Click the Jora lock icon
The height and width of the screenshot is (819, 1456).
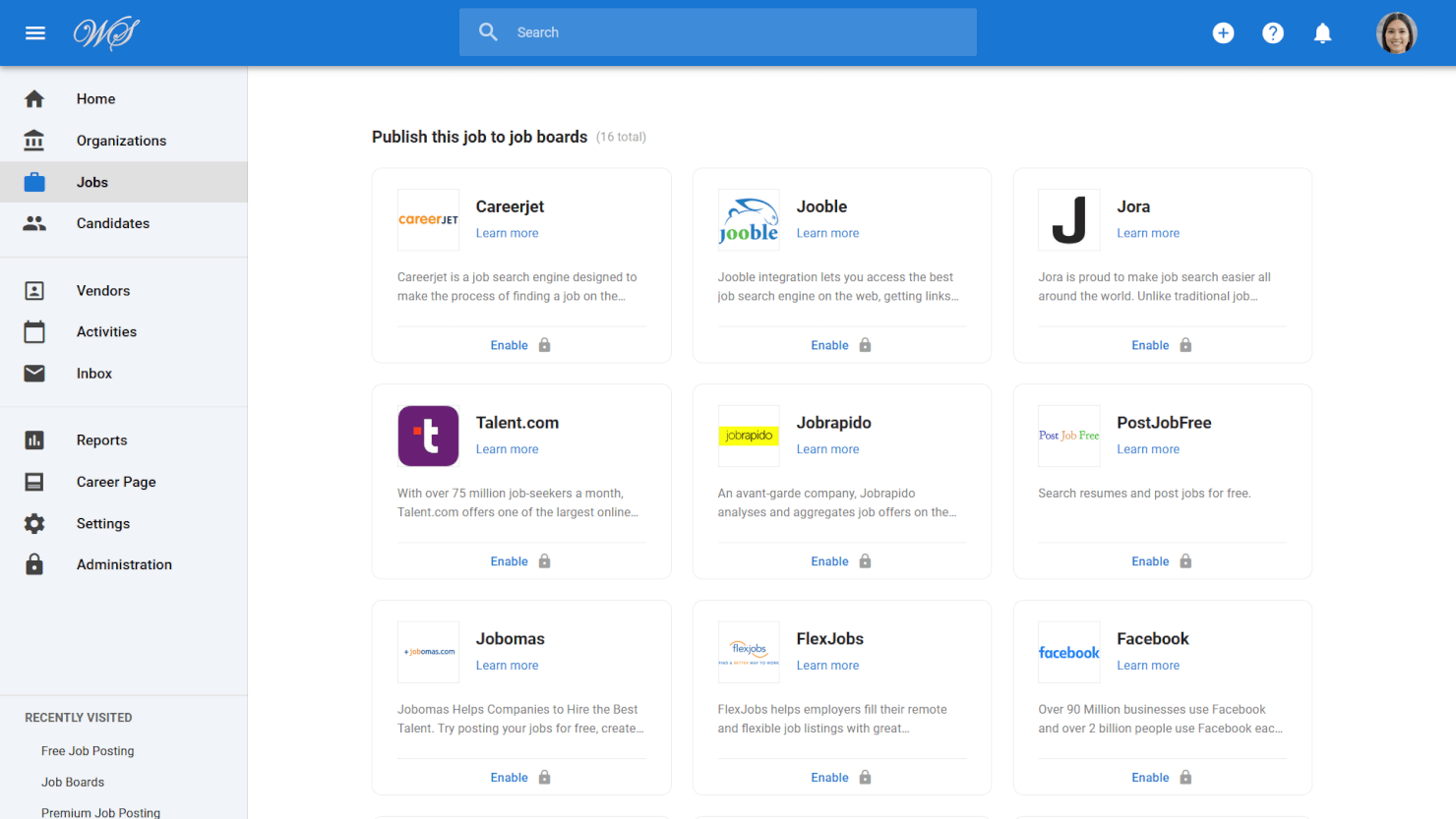click(1186, 345)
